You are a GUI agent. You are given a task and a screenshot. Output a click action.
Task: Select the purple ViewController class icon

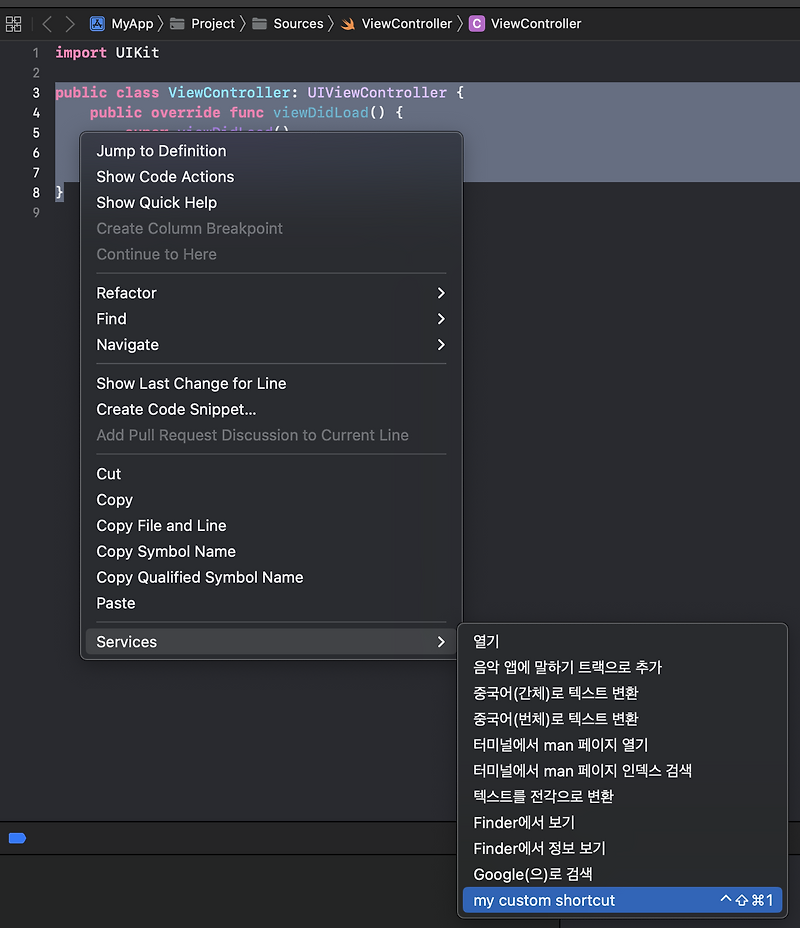coord(477,22)
